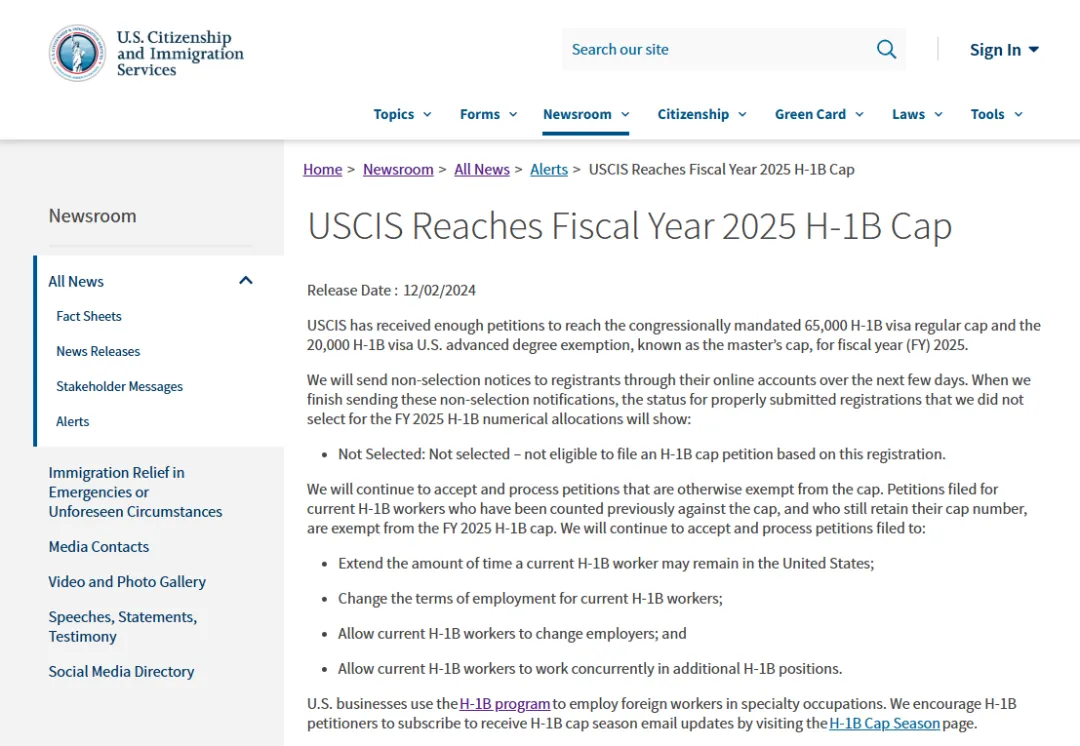The width and height of the screenshot is (1080, 746).
Task: Open Speeches, Statements, Testimony link
Action: [x=123, y=626]
